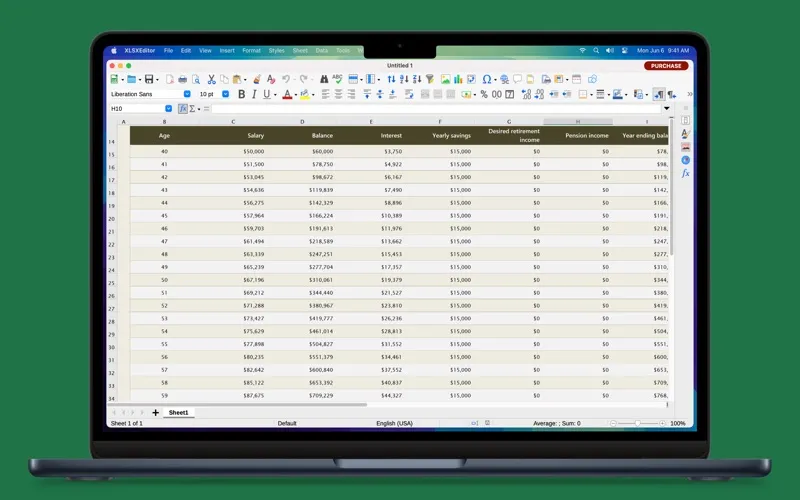Open the Format menu

[x=251, y=51]
